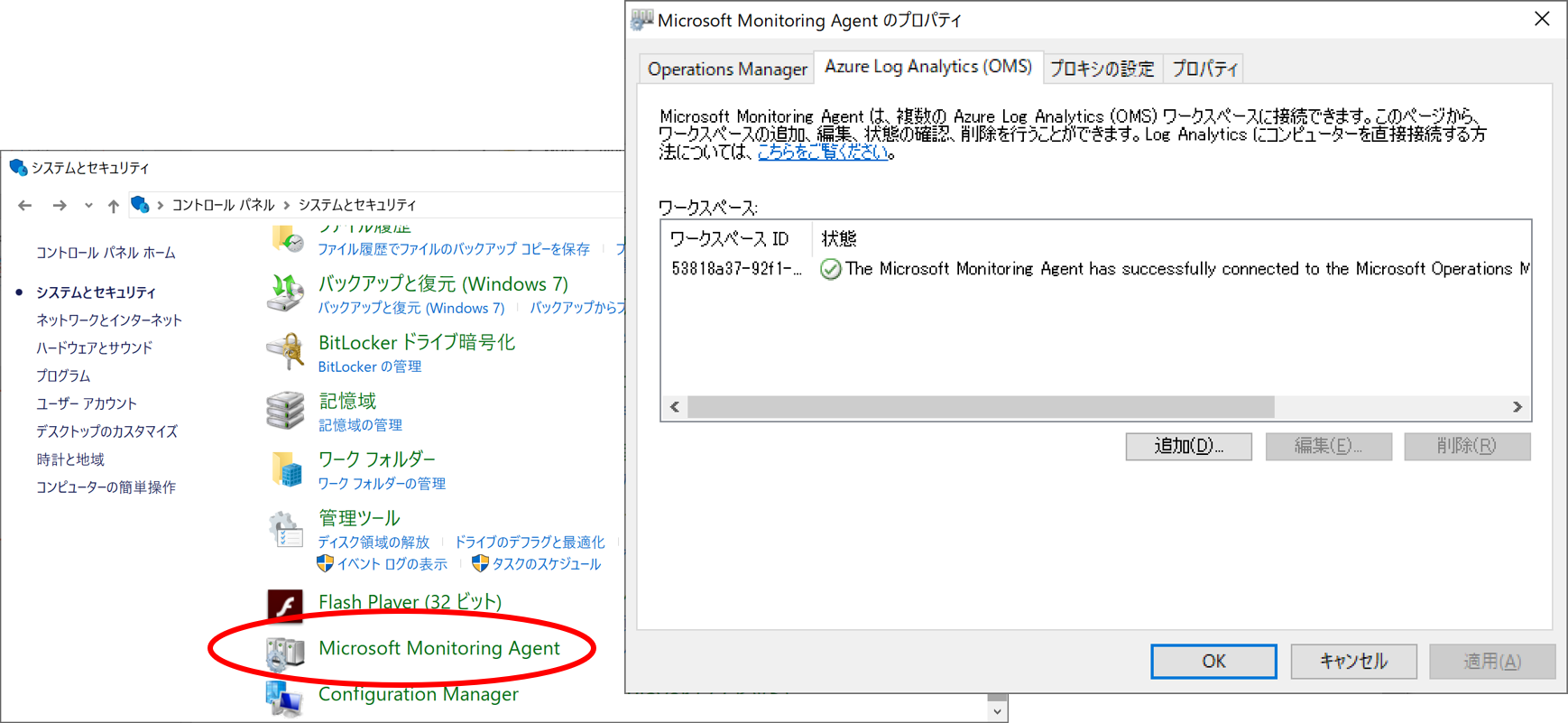Click the バックアップと復元 (Windows 7) icon
The image size is (1568, 723).
coord(285,293)
